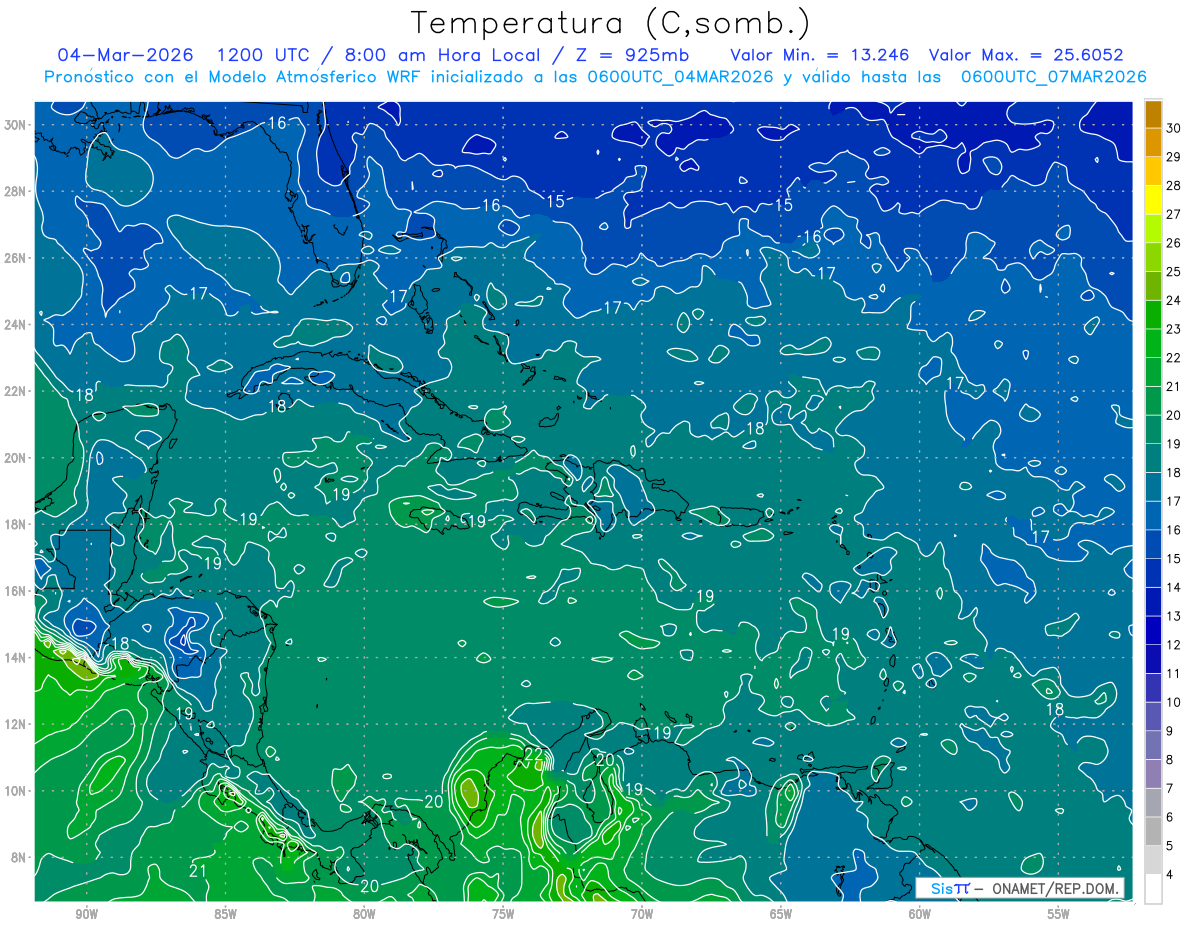Click latitude axis label "8N"
Viewport: 1200px width, 927px height.
click(20, 857)
